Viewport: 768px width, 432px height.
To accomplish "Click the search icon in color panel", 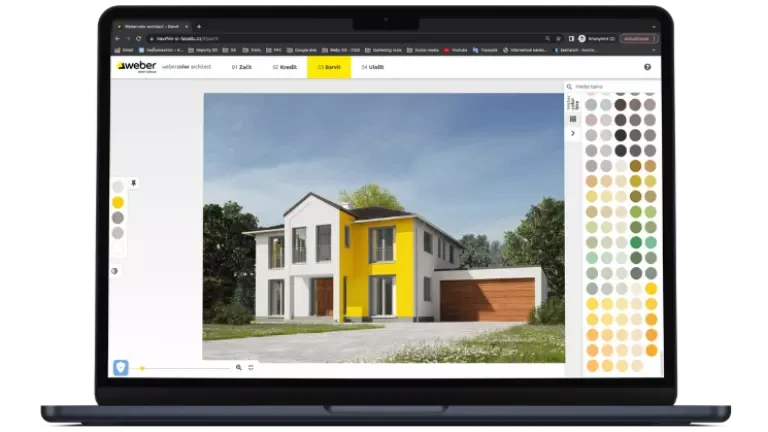I will point(570,87).
